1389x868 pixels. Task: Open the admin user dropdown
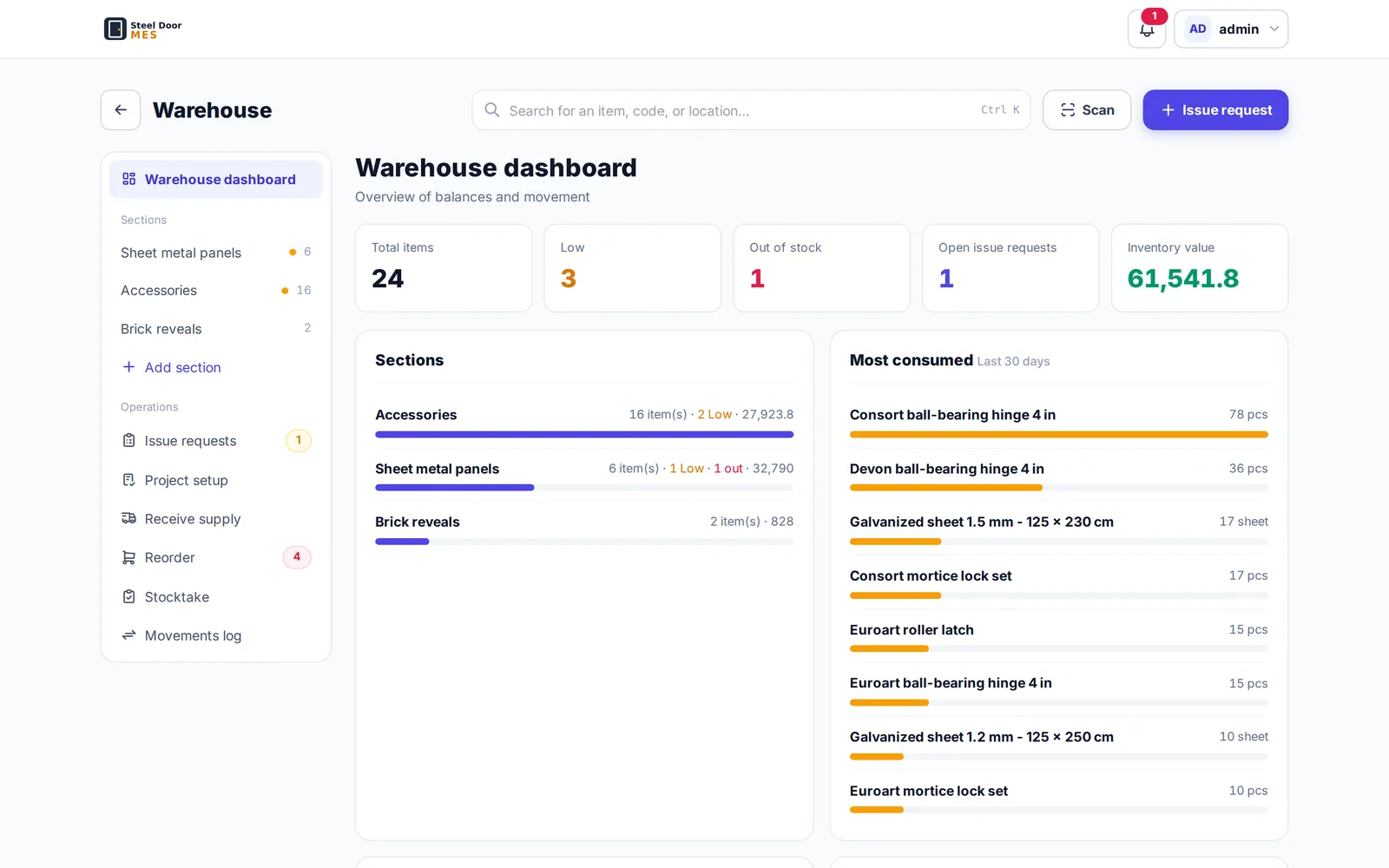(x=1231, y=30)
